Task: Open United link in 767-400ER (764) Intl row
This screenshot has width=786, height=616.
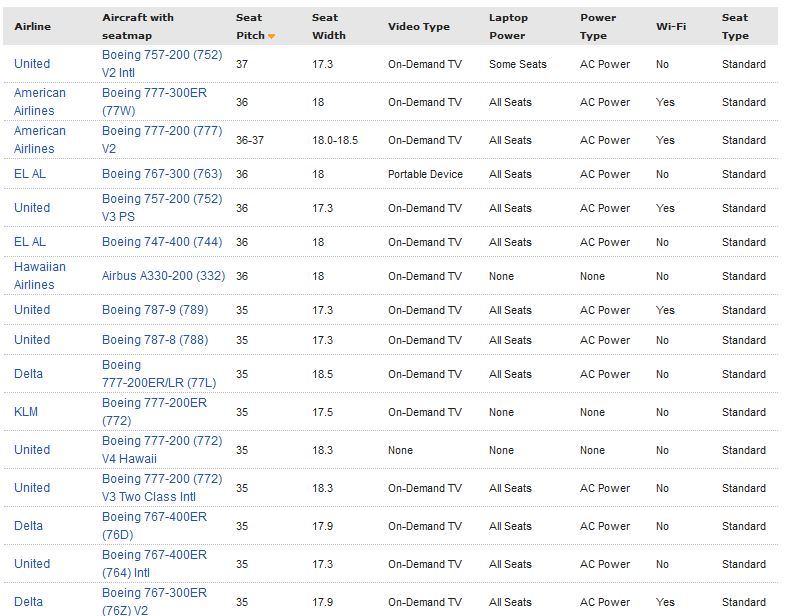Action: pos(32,564)
